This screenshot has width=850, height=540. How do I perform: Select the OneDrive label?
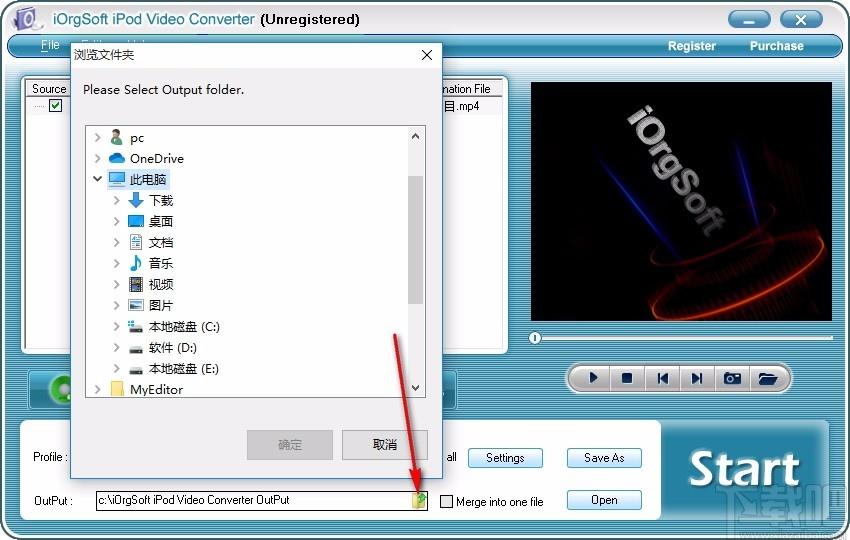[x=157, y=158]
